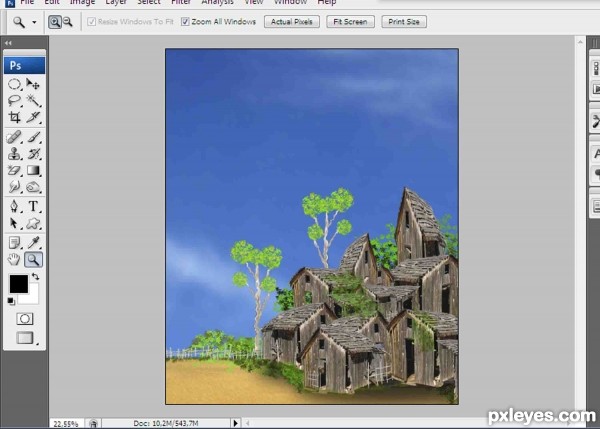600x429 pixels.
Task: Select the Eraser tool
Action: pyautogui.click(x=14, y=170)
